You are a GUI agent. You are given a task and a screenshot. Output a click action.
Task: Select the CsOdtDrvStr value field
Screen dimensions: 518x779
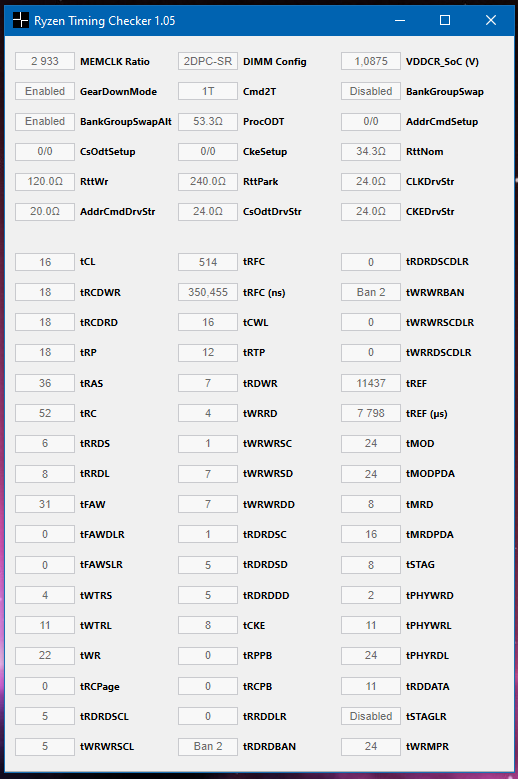pyautogui.click(x=208, y=211)
